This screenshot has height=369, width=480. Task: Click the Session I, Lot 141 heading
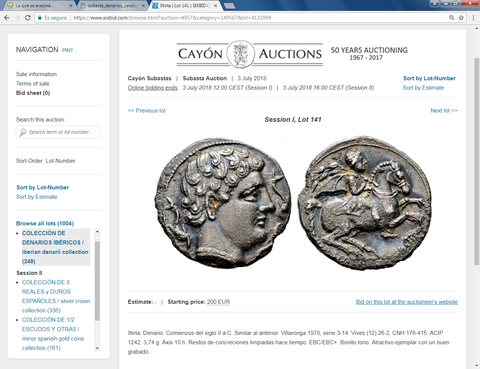(x=293, y=120)
